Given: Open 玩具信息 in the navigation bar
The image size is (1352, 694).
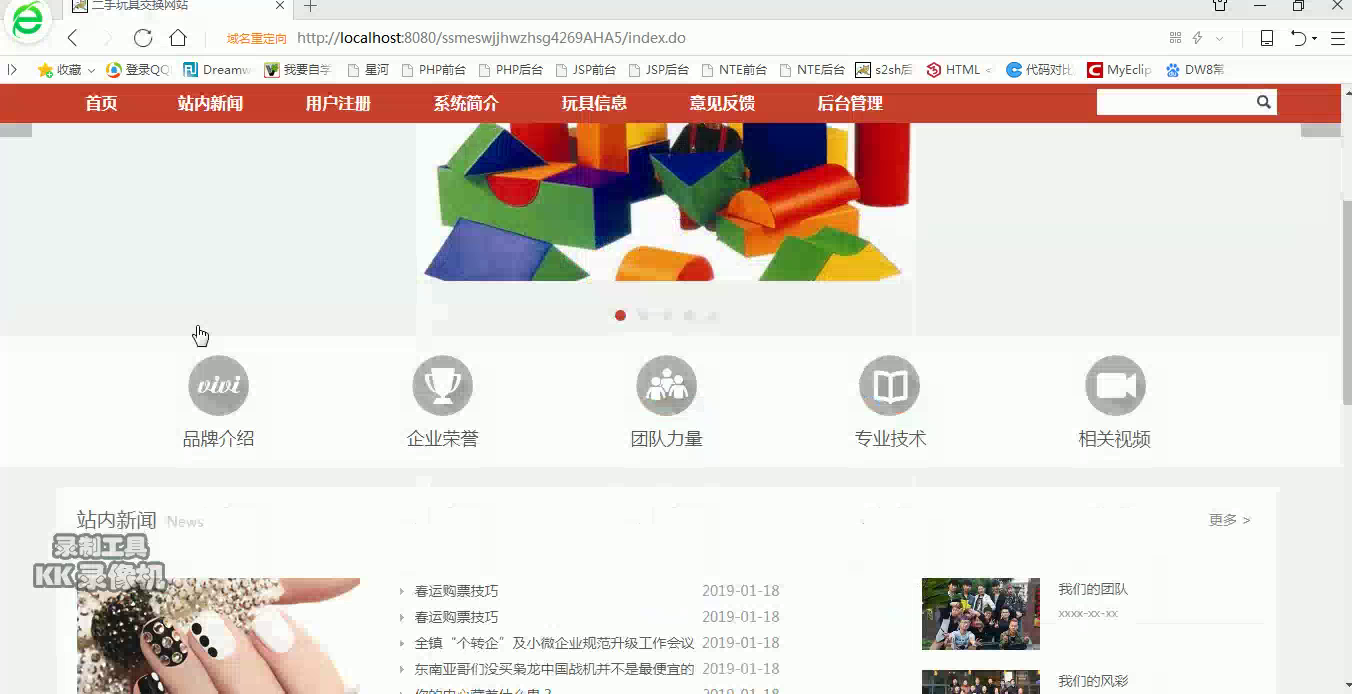Looking at the screenshot, I should (x=594, y=103).
